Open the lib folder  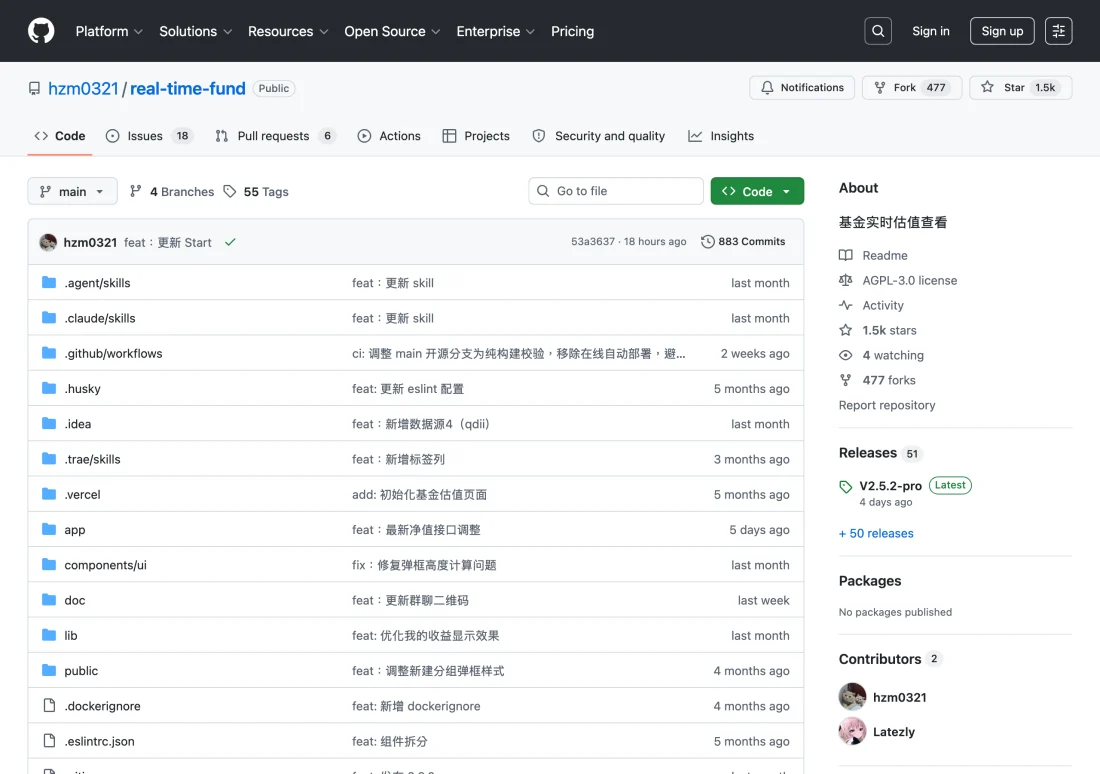[70, 635]
